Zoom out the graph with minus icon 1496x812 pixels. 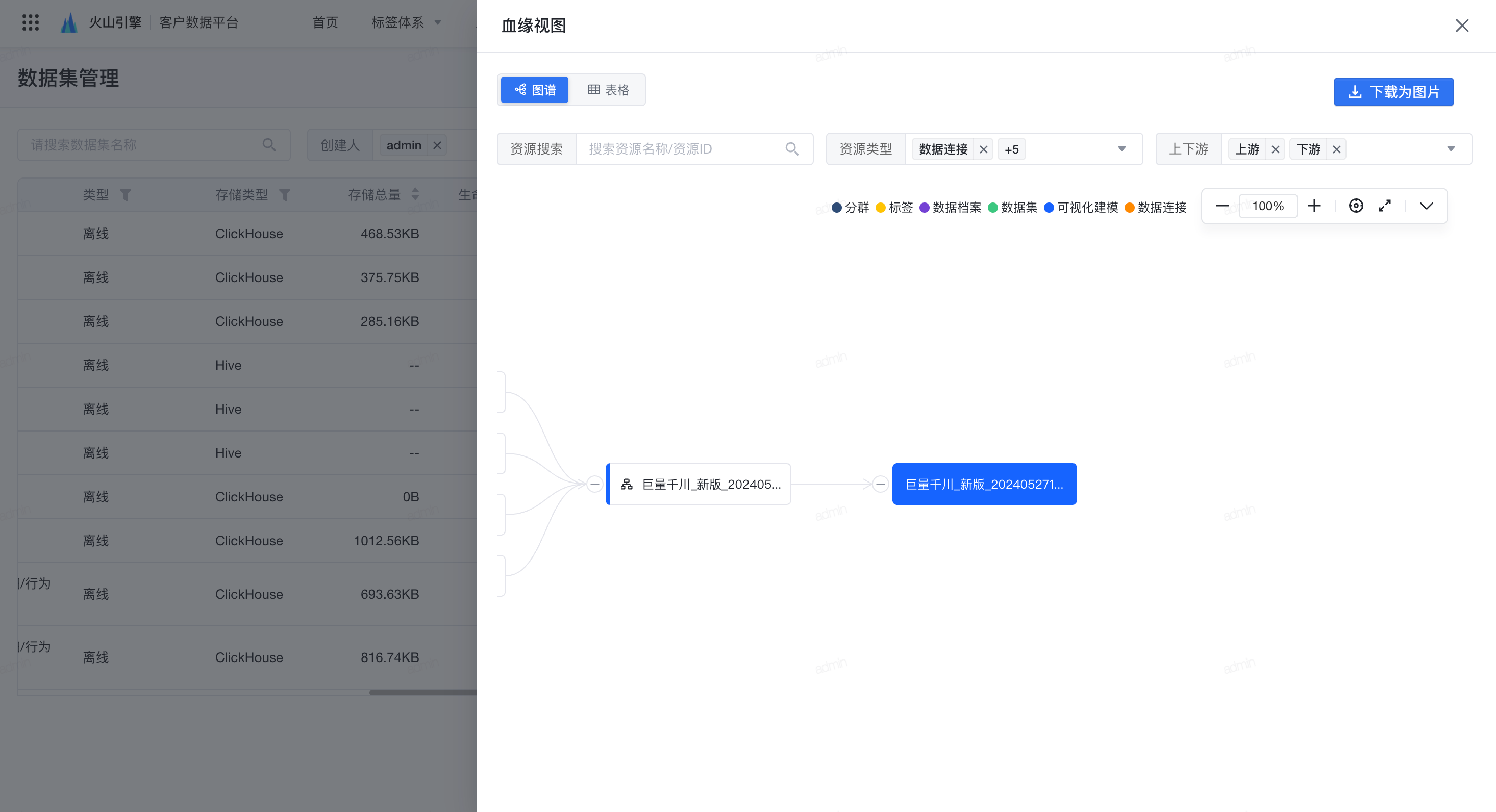[x=1222, y=206]
